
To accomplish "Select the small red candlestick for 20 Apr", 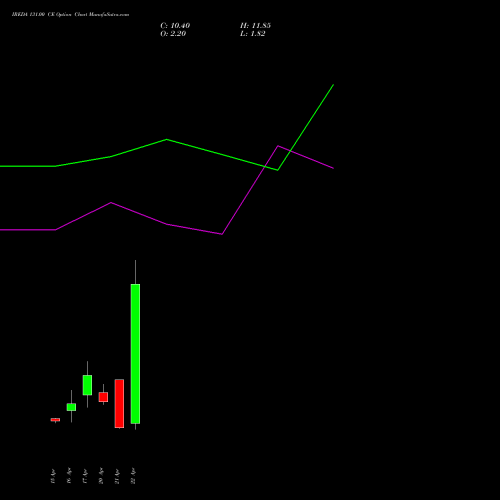I will click(103, 397).
